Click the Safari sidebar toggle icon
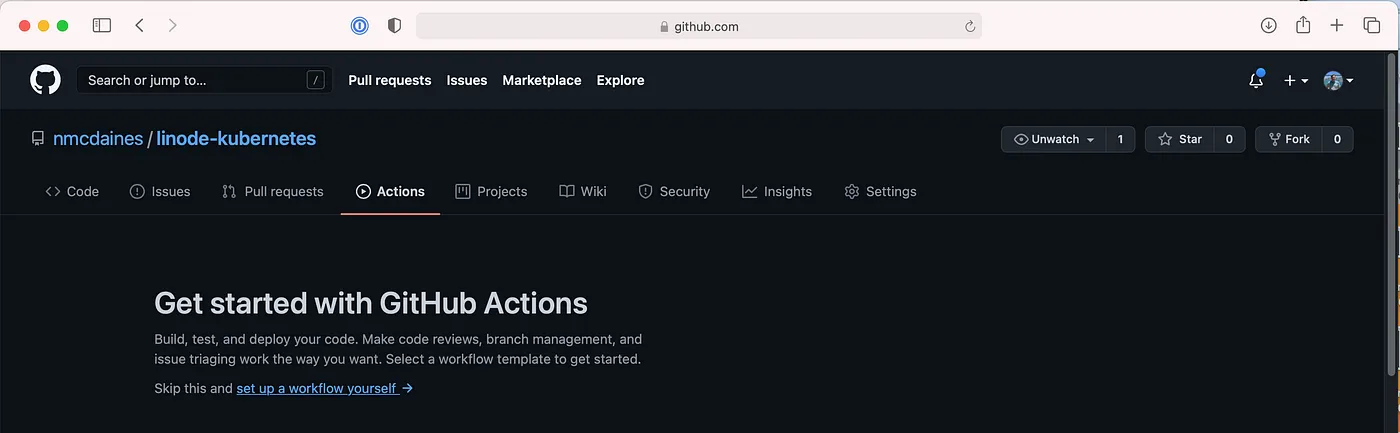This screenshot has width=1400, height=433. 102,26
